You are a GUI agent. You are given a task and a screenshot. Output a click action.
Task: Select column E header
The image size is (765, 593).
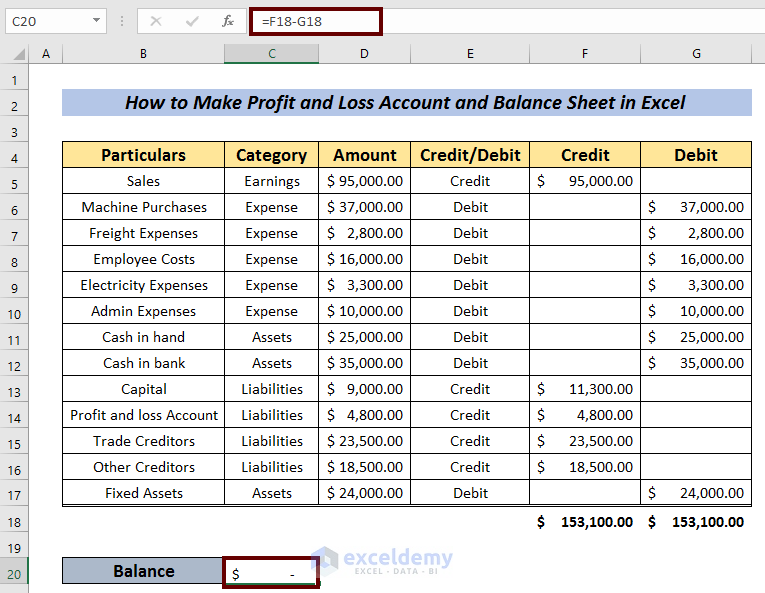(470, 54)
